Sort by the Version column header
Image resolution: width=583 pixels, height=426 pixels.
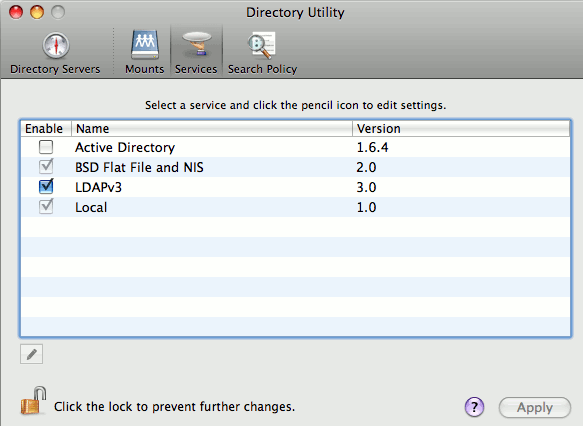[461, 129]
